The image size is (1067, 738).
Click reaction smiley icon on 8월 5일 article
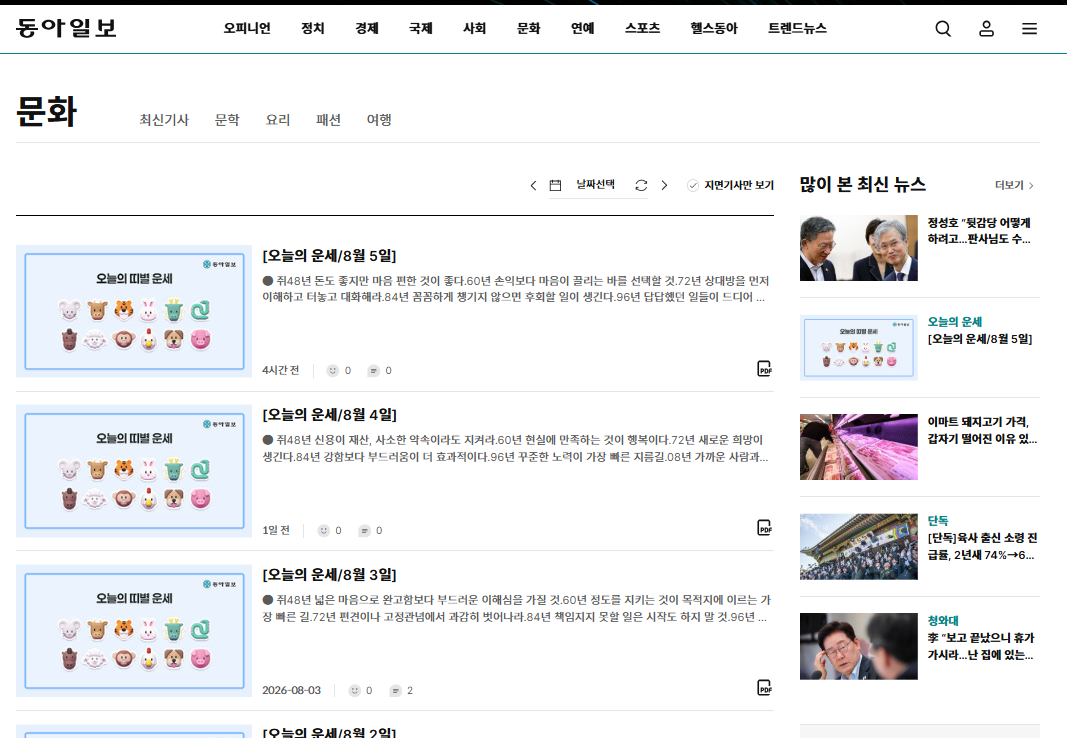(333, 371)
